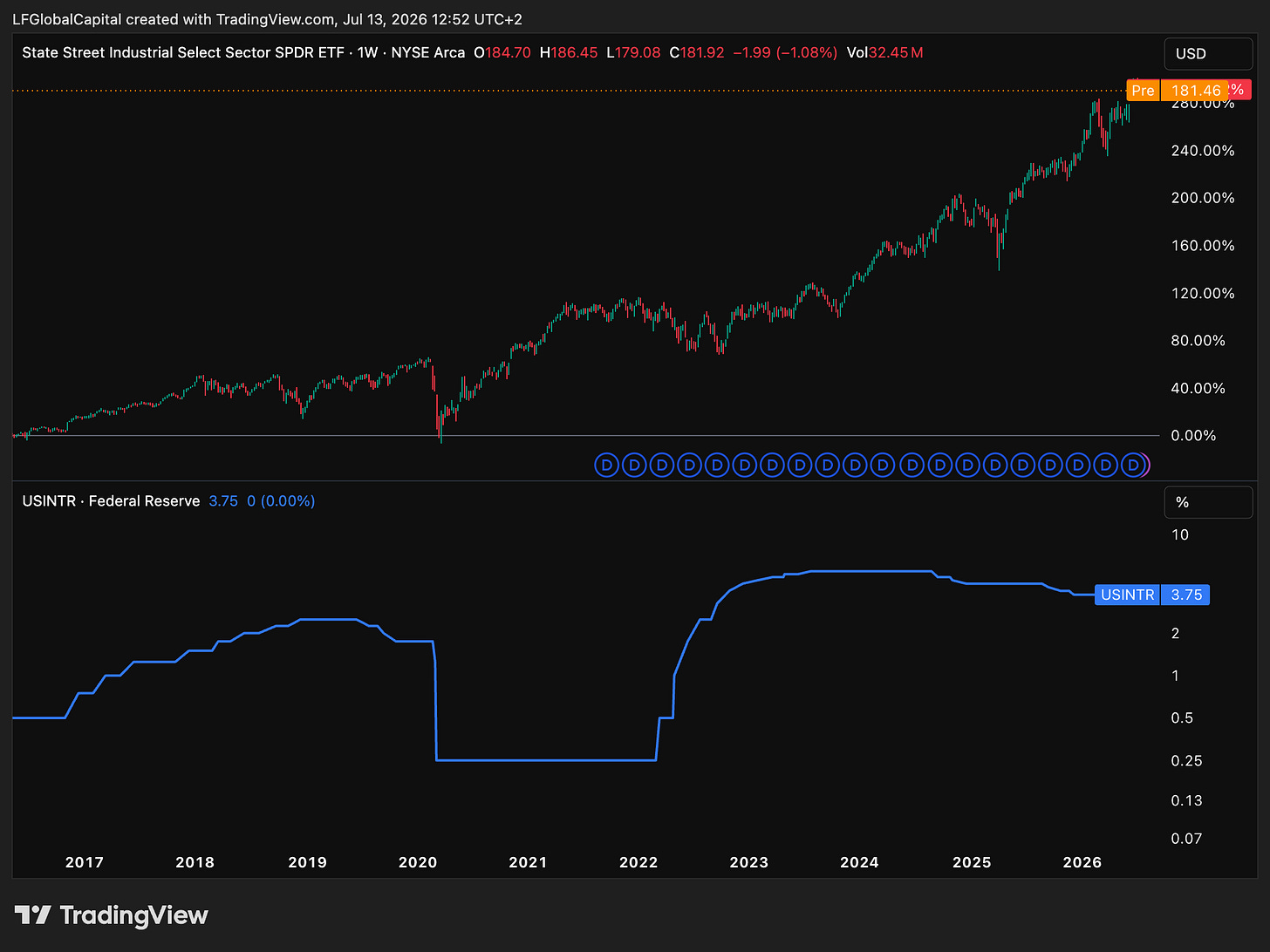Screen dimensions: 1270x952
Task: Click the 2018 label on time axis
Action: click(x=195, y=862)
